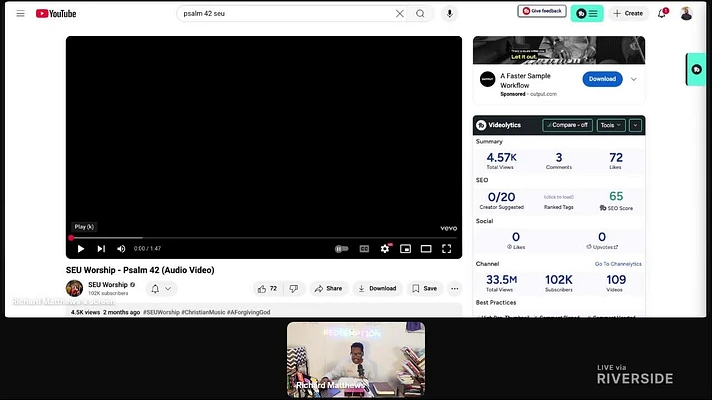
Task: Skip to the next video
Action: click(x=101, y=249)
